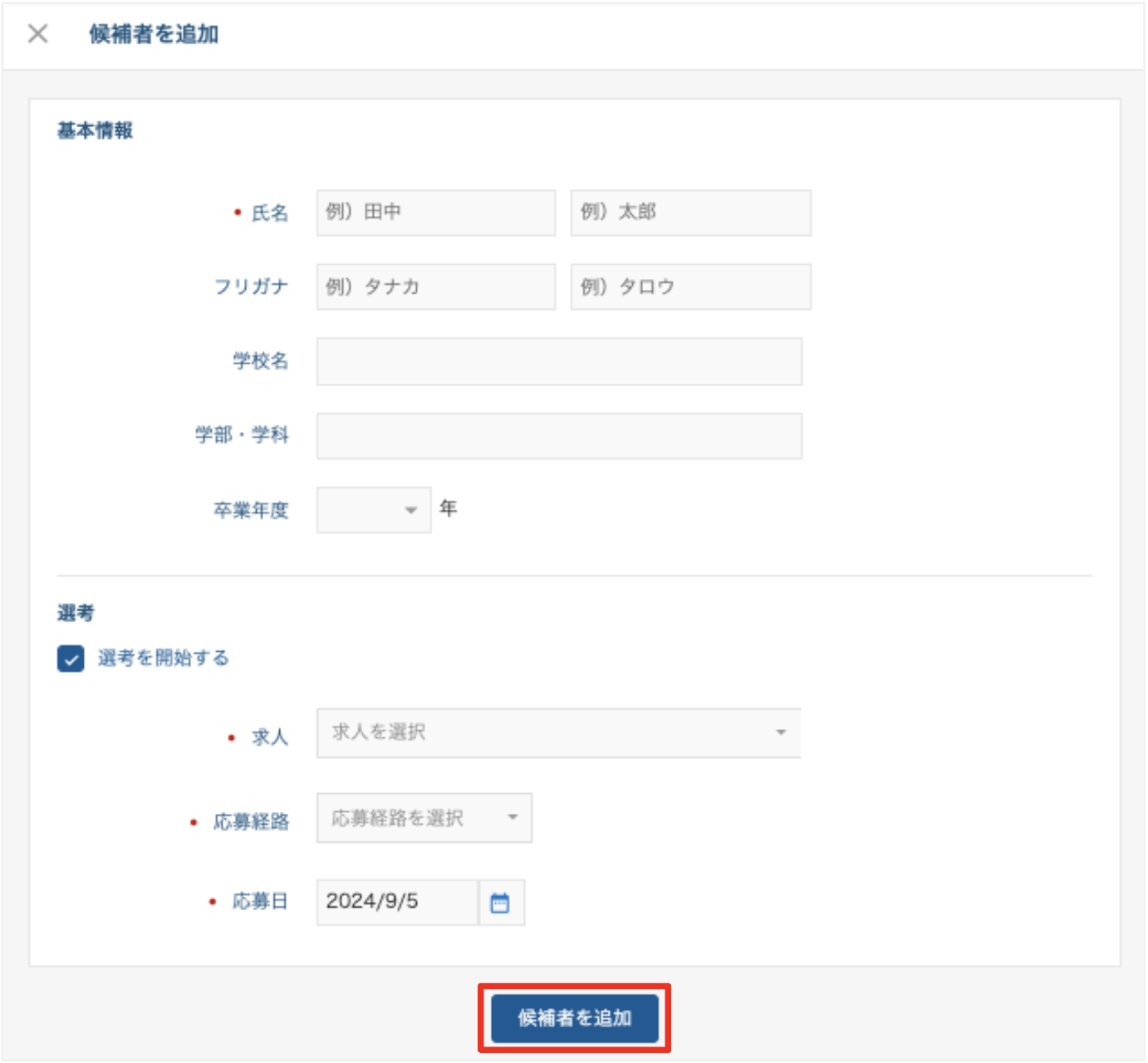Uncheck the 選考を開始する checkbox

[71, 659]
